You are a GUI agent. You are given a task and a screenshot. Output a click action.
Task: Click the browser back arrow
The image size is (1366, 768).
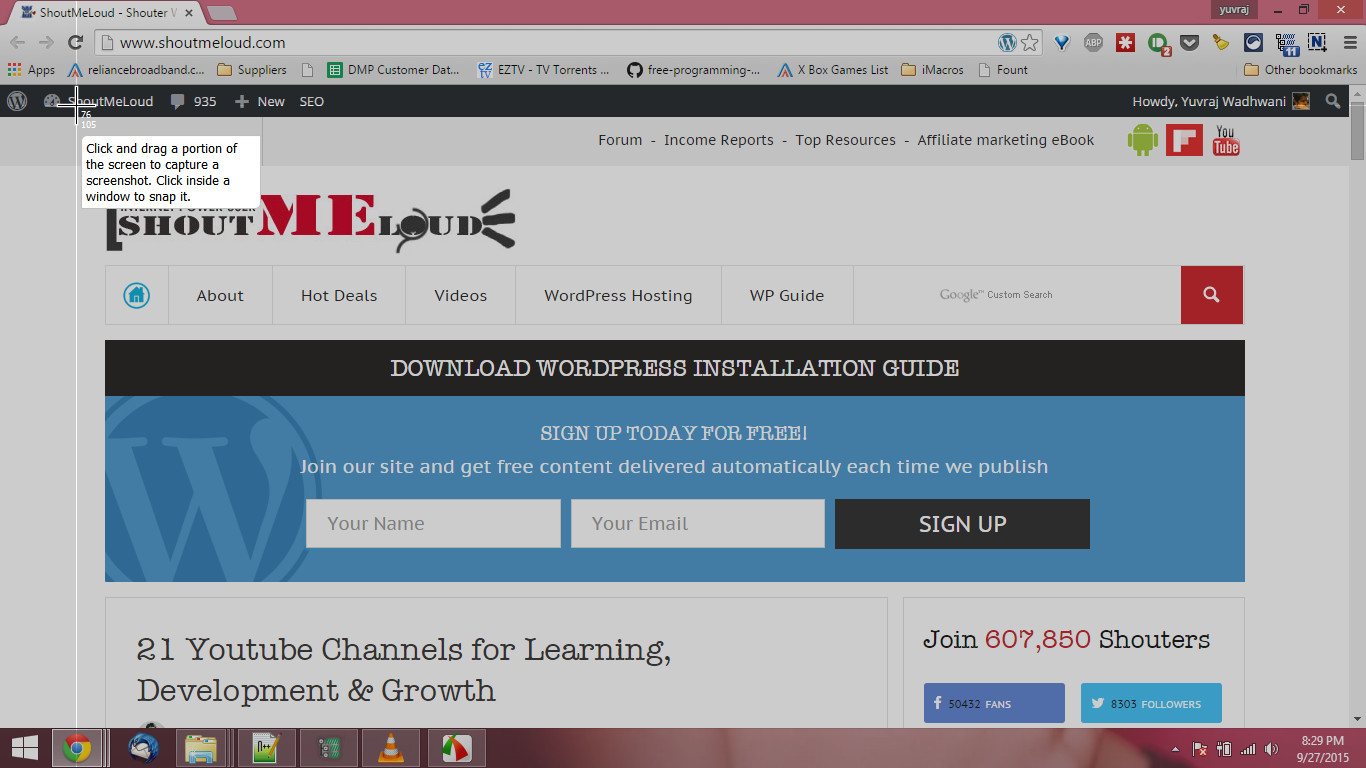pyautogui.click(x=17, y=42)
